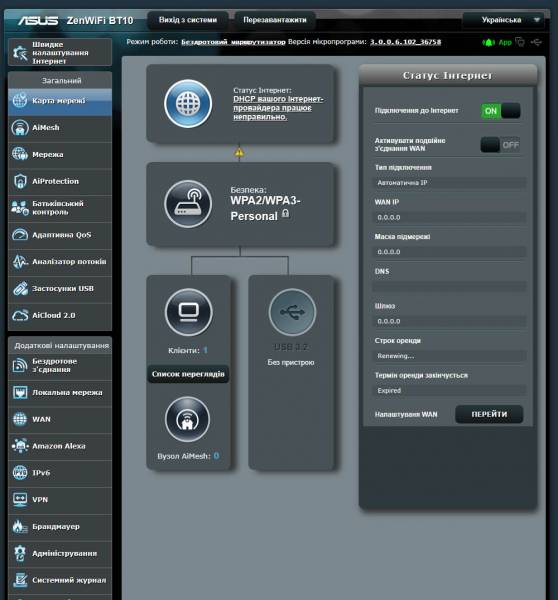Open Адміністрування gear icon
The height and width of the screenshot is (600, 558).
coord(20,553)
